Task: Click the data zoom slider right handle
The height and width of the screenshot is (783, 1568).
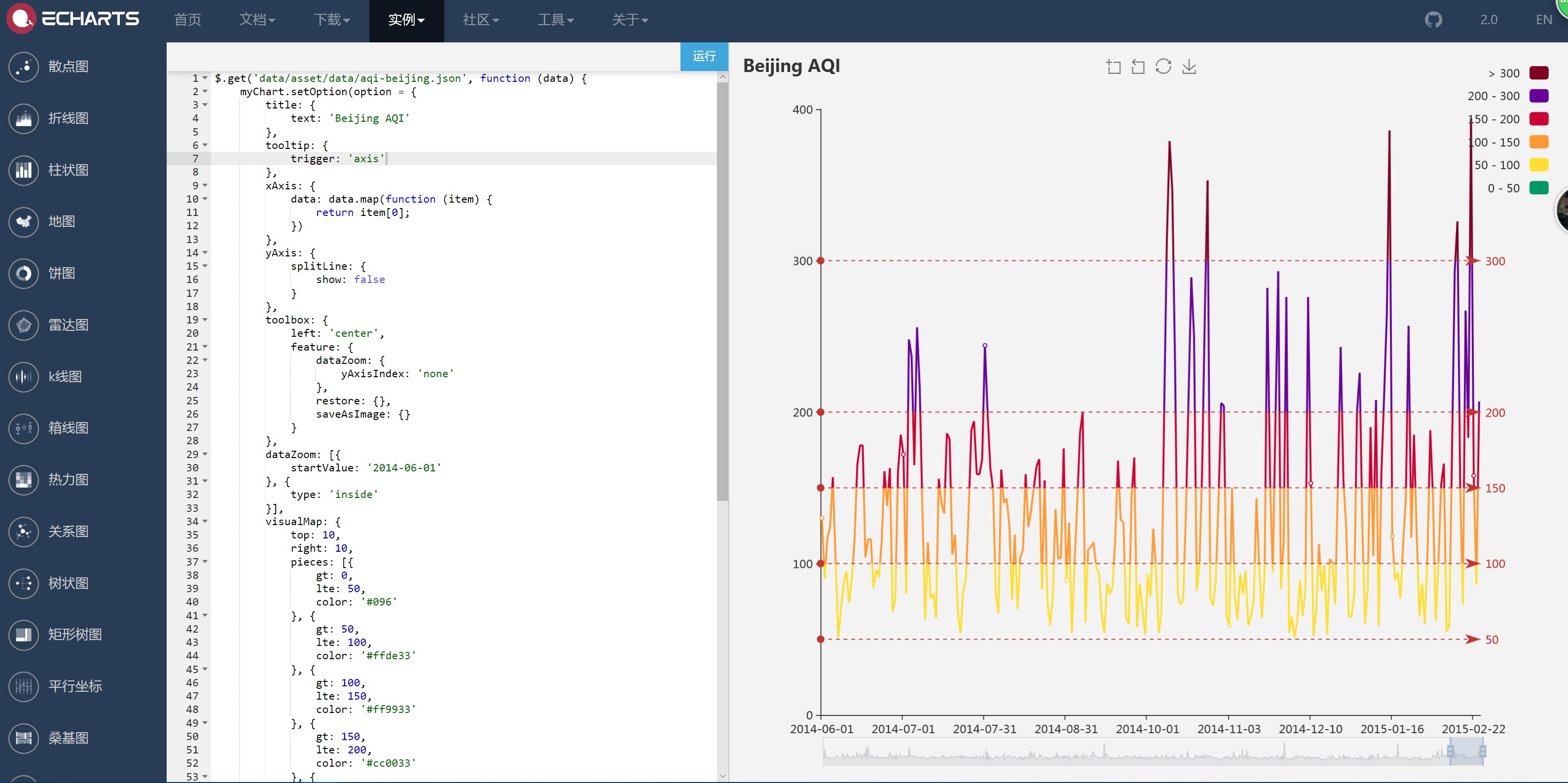Action: point(1482,751)
